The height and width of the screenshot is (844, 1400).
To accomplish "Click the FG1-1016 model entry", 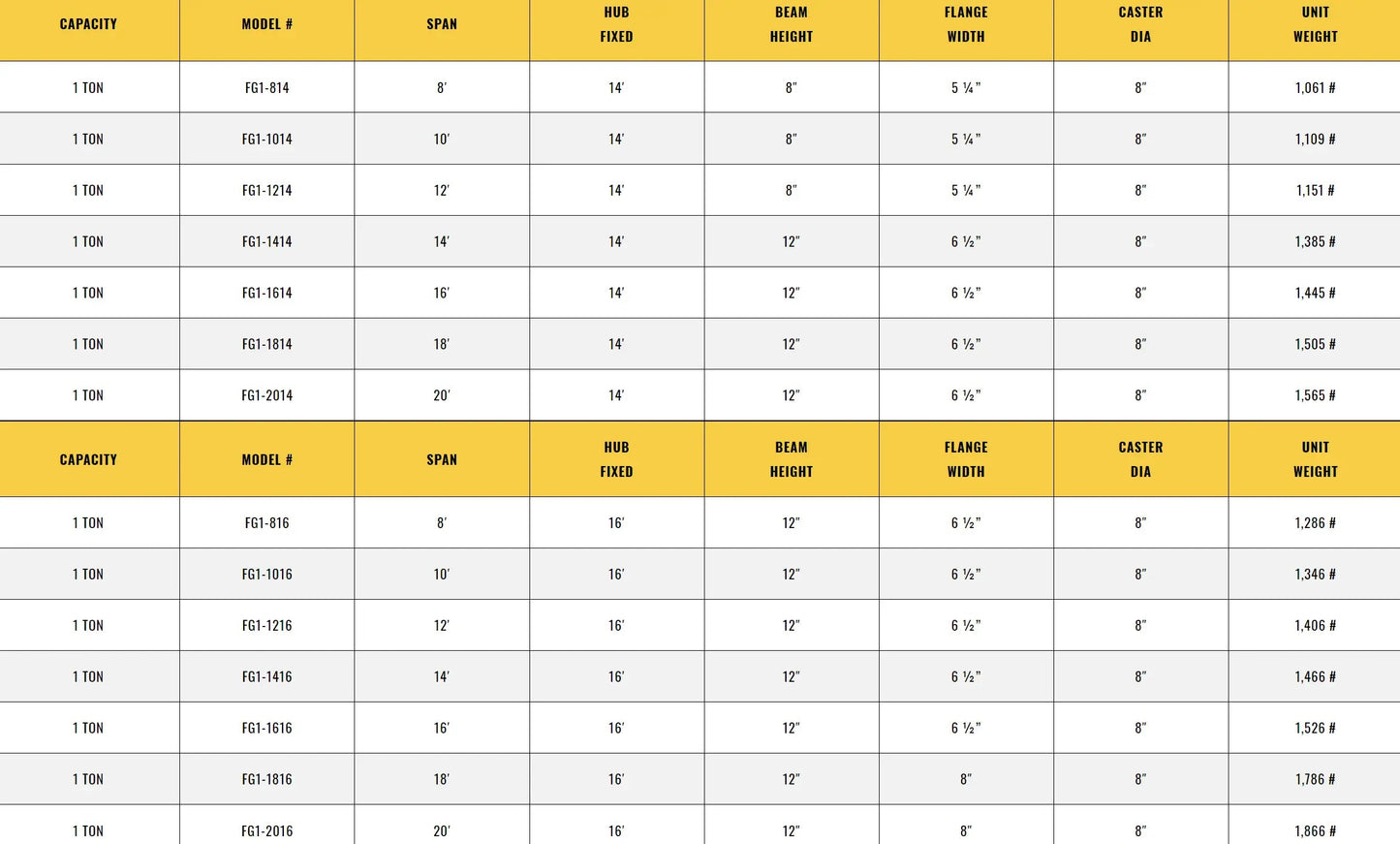I will coord(266,575).
